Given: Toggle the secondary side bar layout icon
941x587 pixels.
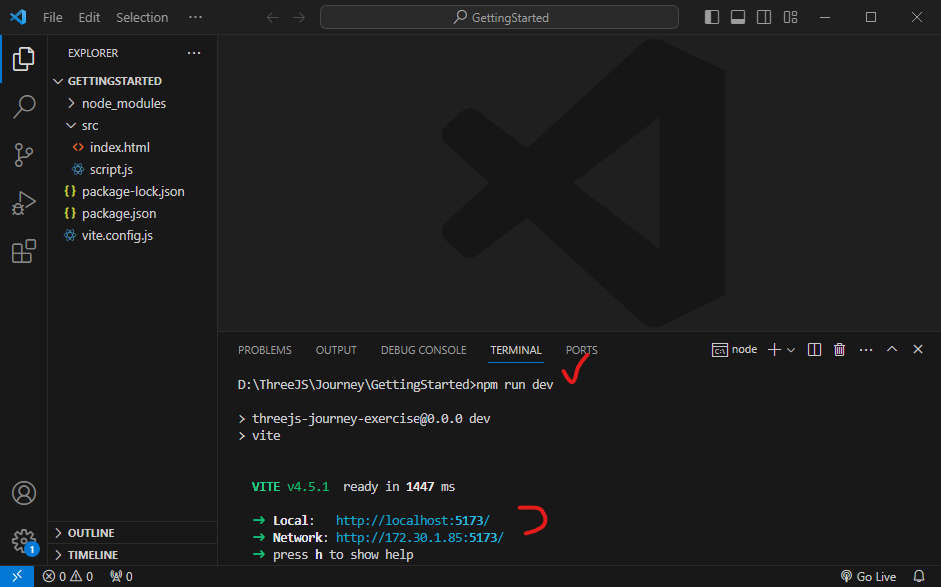Looking at the screenshot, I should (764, 17).
